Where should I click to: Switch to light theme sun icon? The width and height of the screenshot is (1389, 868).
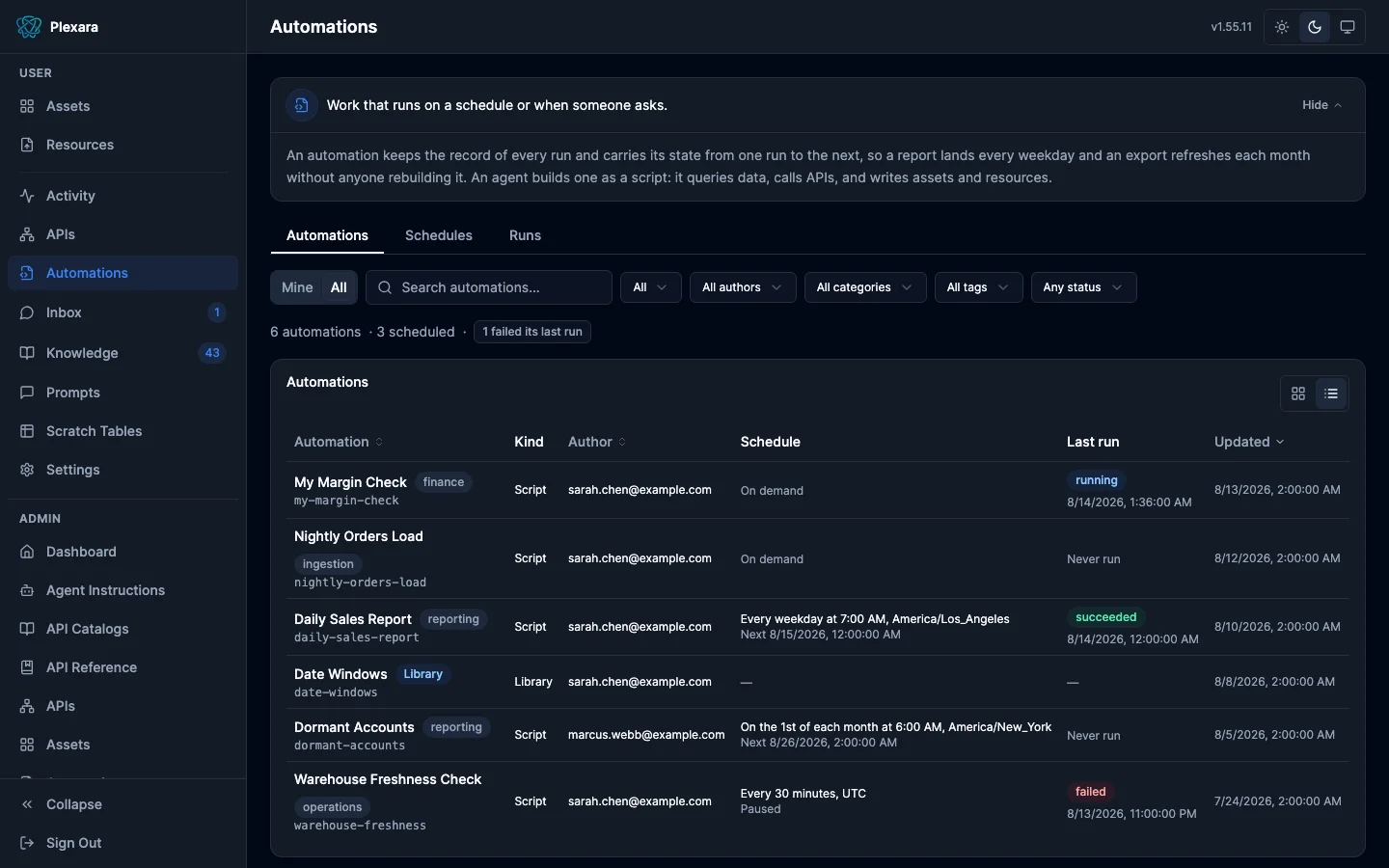(x=1282, y=27)
